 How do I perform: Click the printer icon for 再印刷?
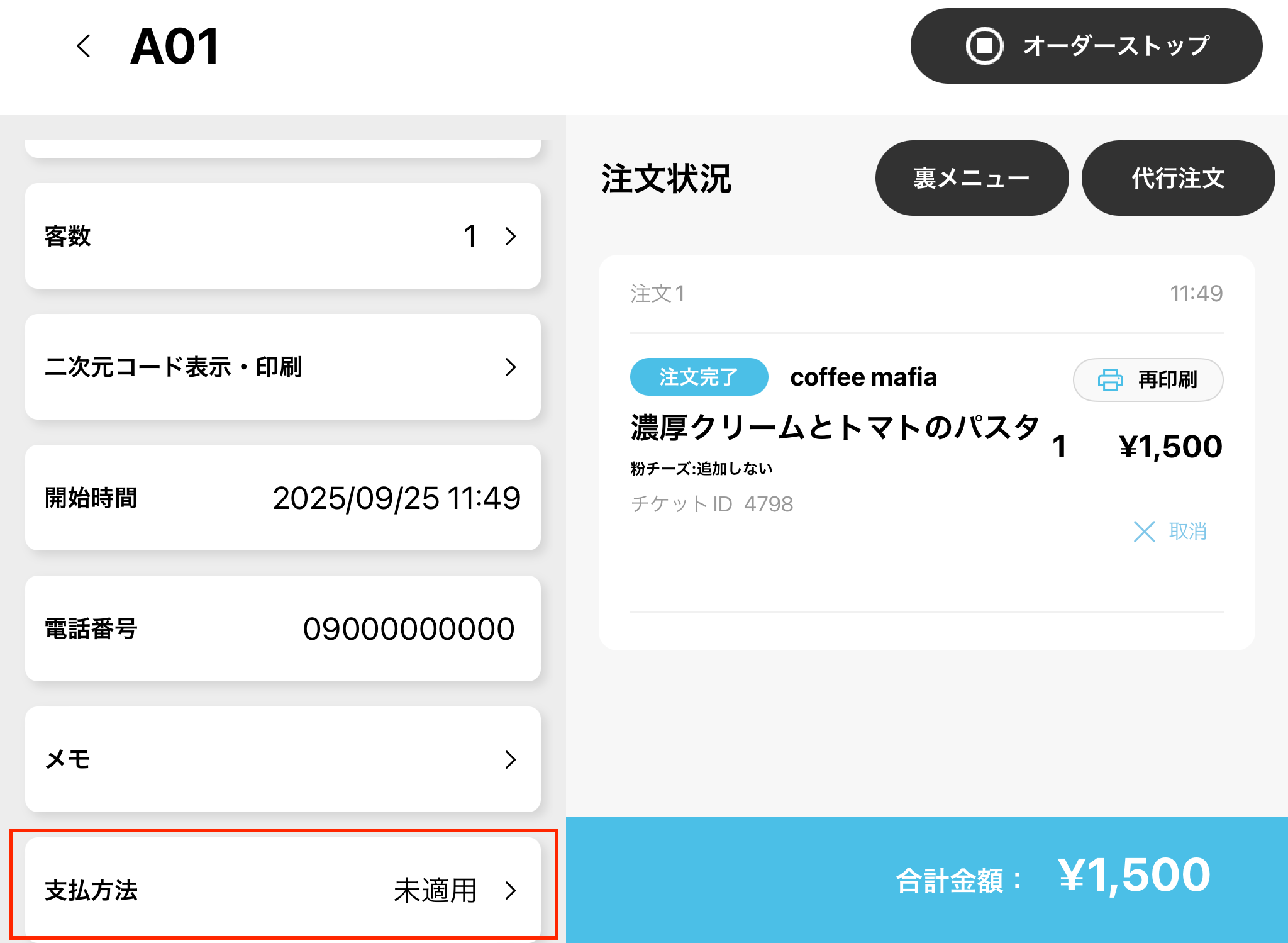click(1110, 380)
